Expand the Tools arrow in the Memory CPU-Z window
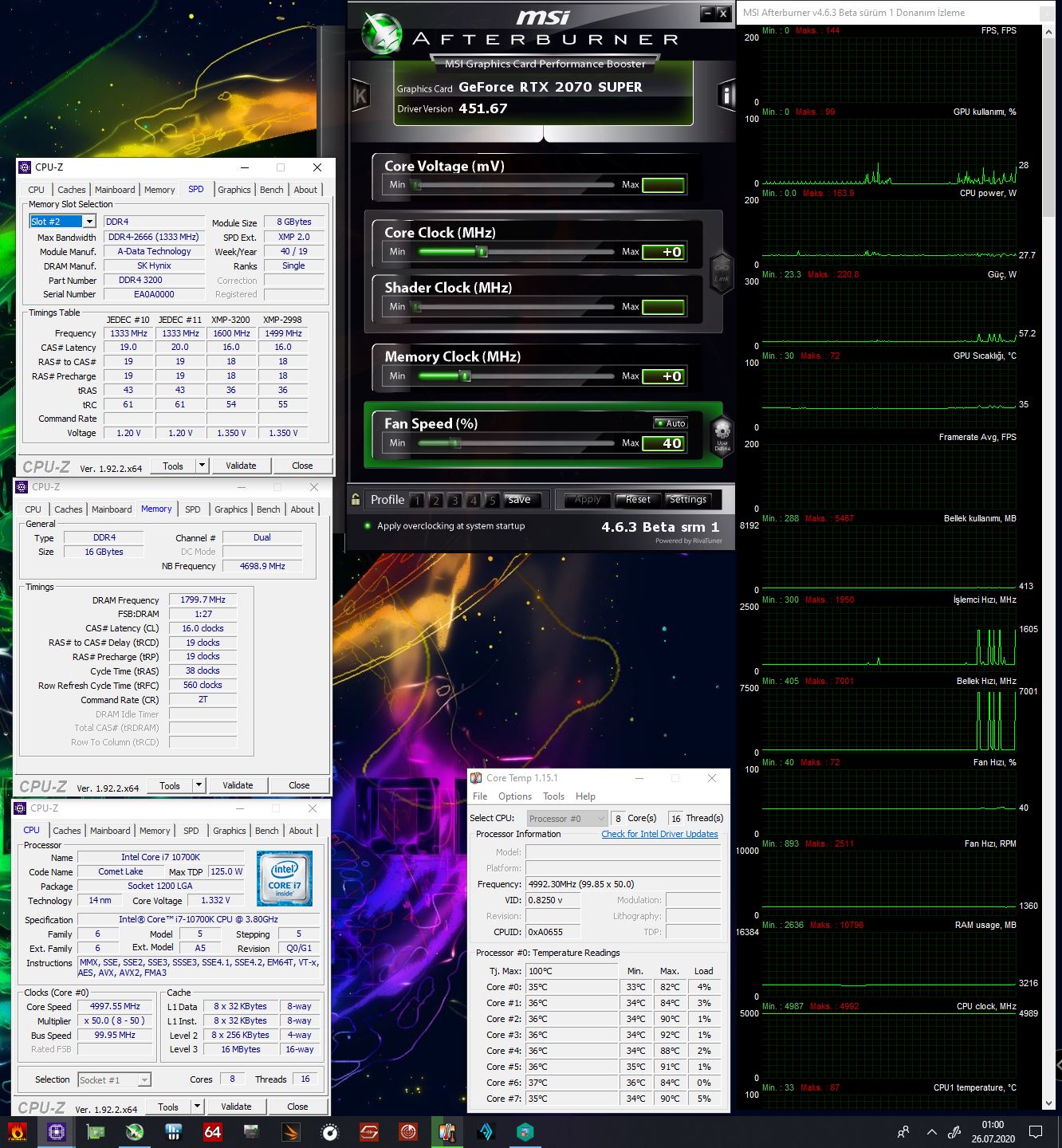Image resolution: width=1062 pixels, height=1148 pixels. coord(199,785)
